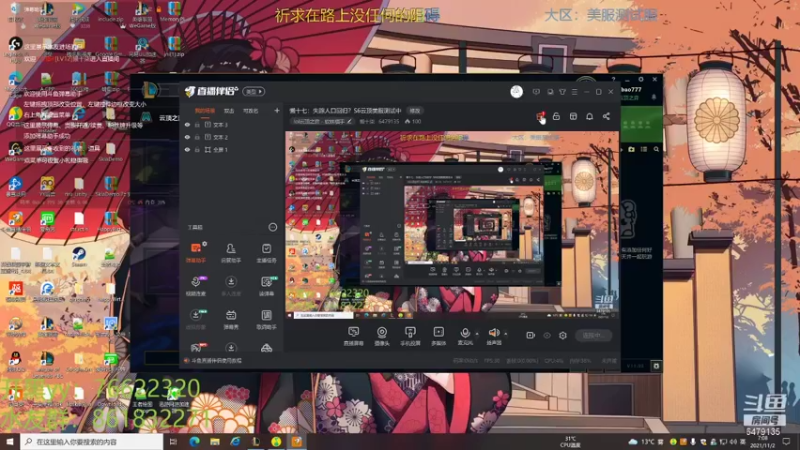Lock the 文本 3 layer
The height and width of the screenshot is (450, 800).
(x=197, y=124)
